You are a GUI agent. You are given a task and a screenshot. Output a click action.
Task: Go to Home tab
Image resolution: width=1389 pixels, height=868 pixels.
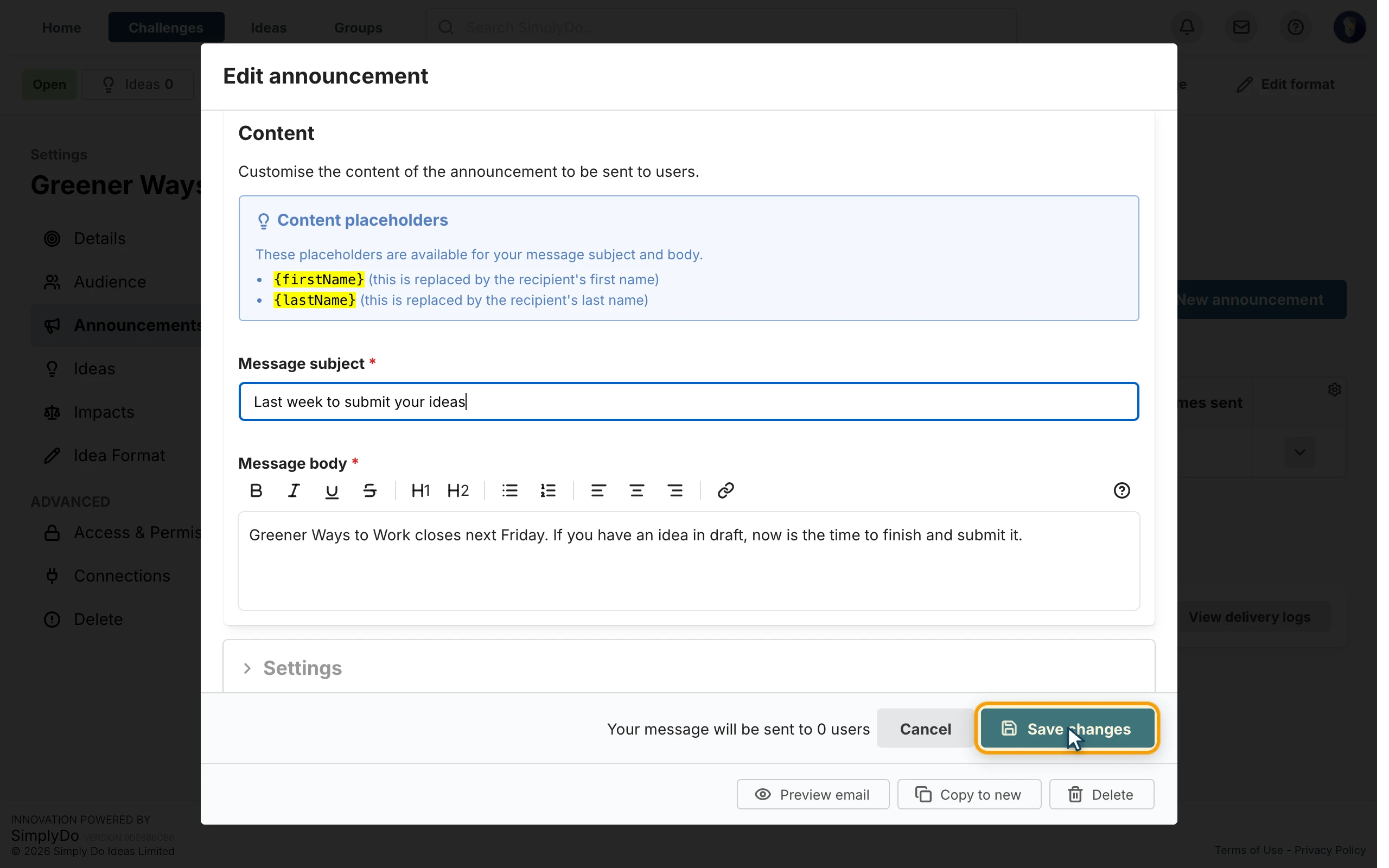pos(61,28)
